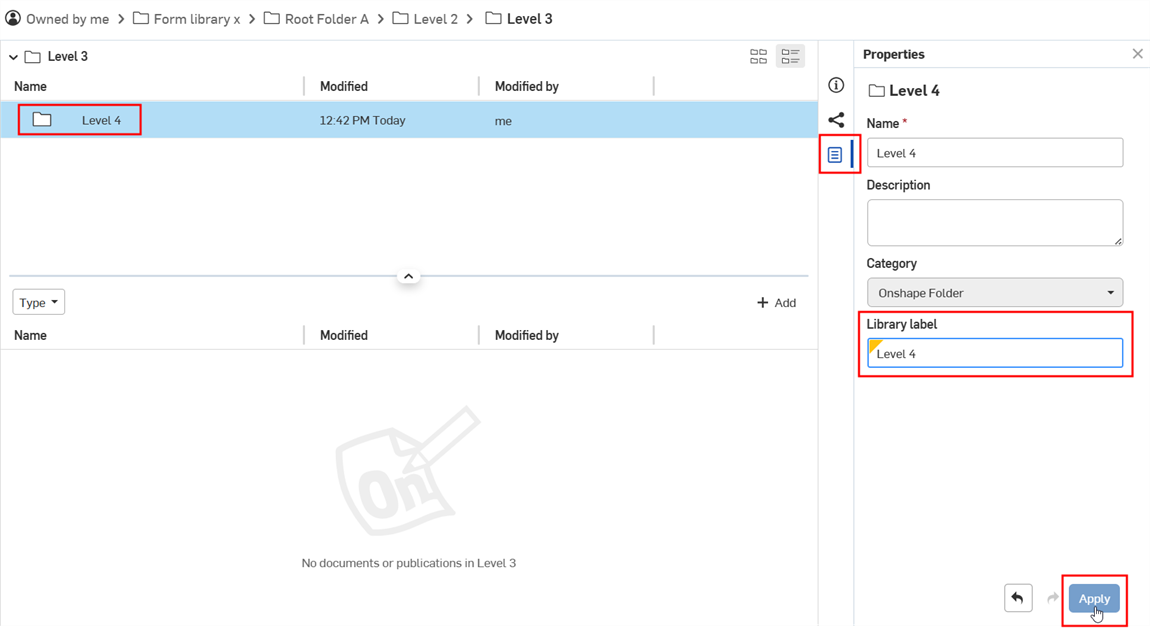The width and height of the screenshot is (1150, 635).
Task: Click the Owned by me user icon
Action: pyautogui.click(x=13, y=18)
